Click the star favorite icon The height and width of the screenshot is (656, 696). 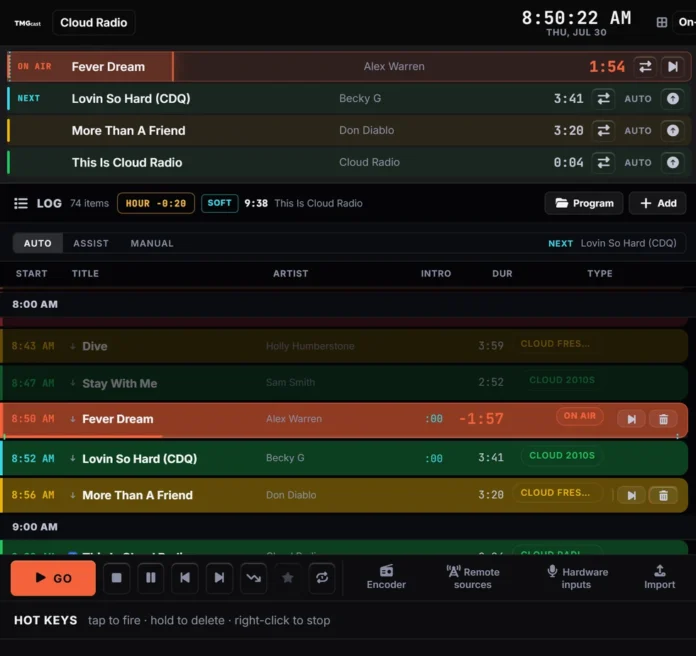click(288, 578)
